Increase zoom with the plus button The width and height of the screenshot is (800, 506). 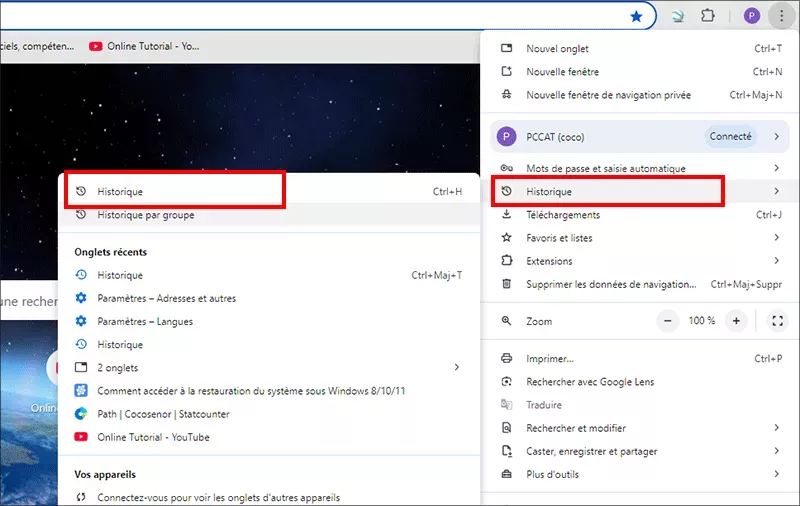click(736, 321)
